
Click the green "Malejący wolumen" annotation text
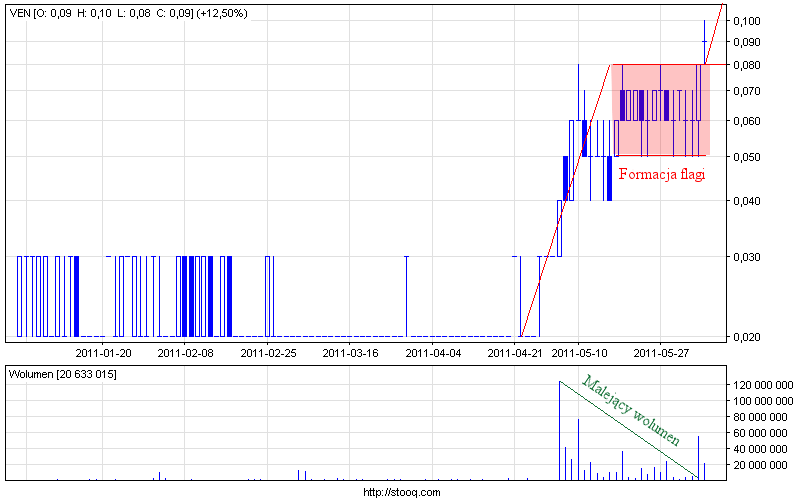[631, 411]
